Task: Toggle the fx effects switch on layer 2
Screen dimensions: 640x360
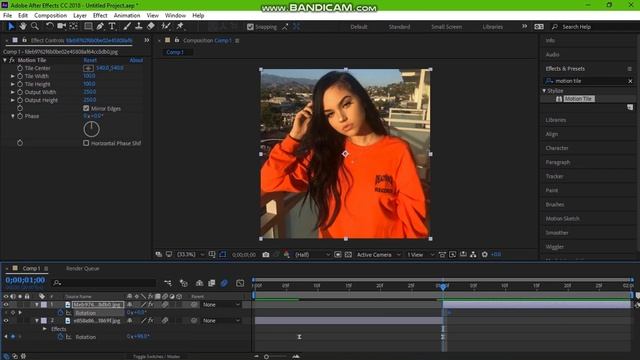Action: click(x=151, y=320)
